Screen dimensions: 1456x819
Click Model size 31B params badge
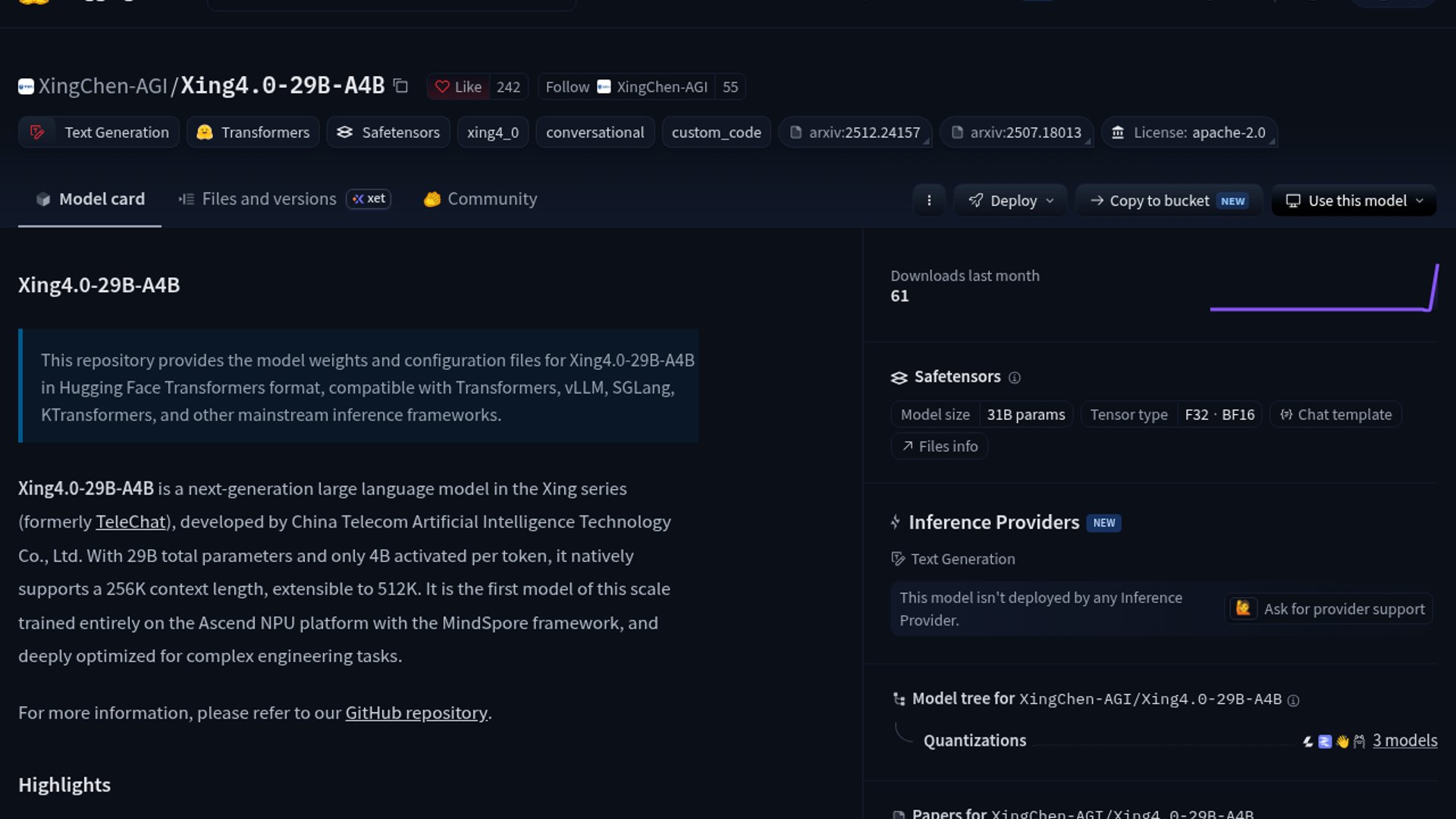coord(982,415)
